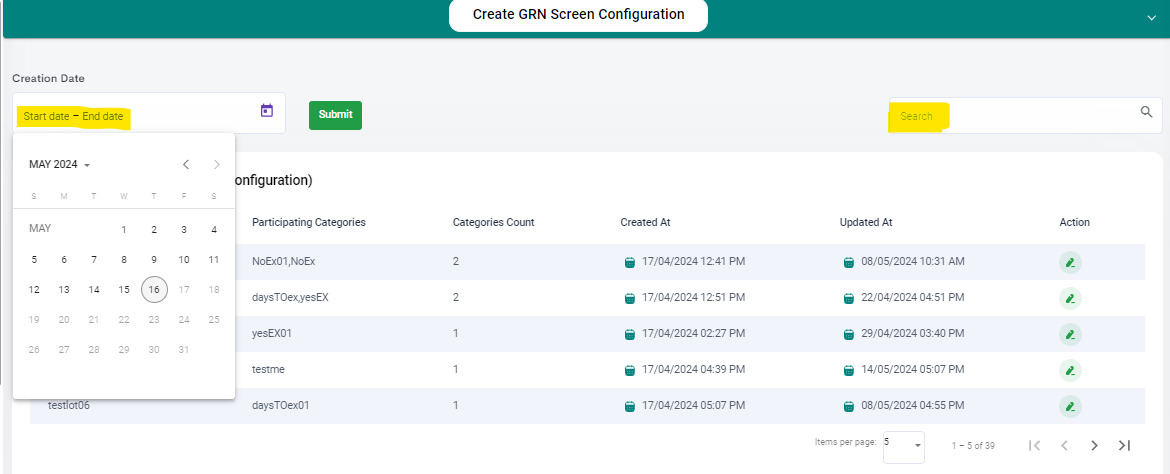The image size is (1170, 474).
Task: Edit the testme row
Action: click(1070, 370)
